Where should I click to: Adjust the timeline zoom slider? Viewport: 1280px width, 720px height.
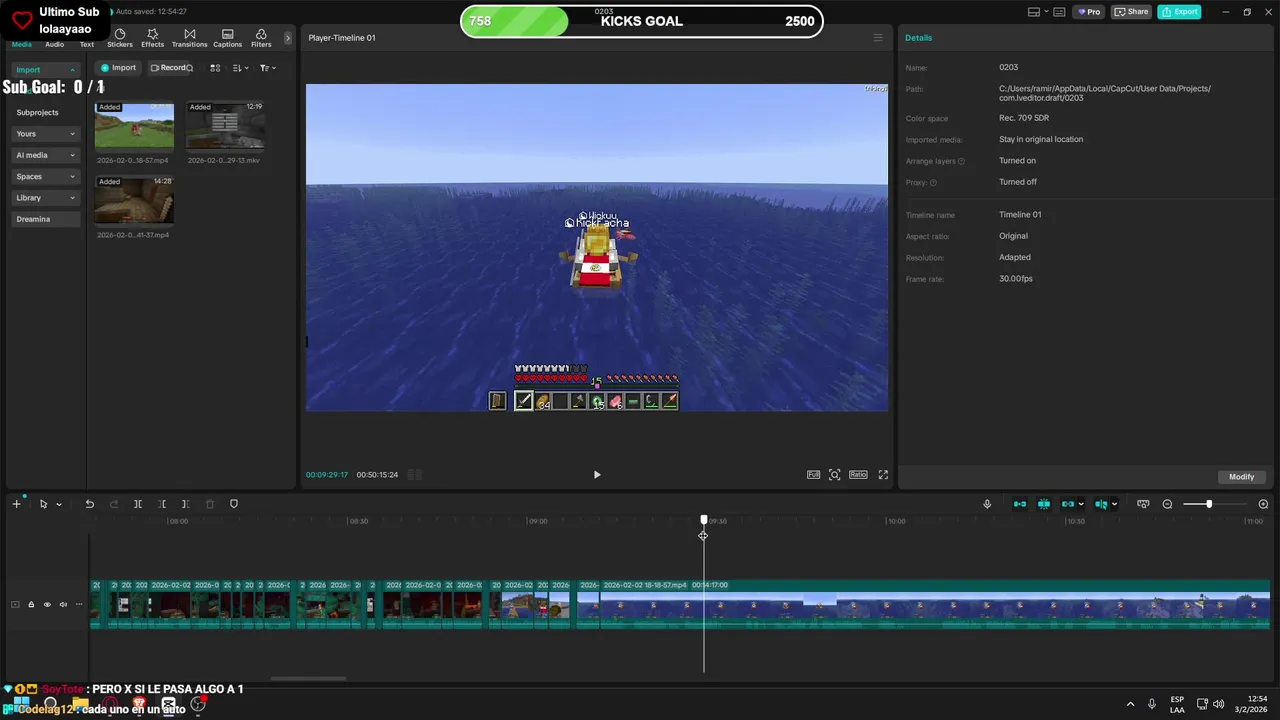tap(1209, 504)
